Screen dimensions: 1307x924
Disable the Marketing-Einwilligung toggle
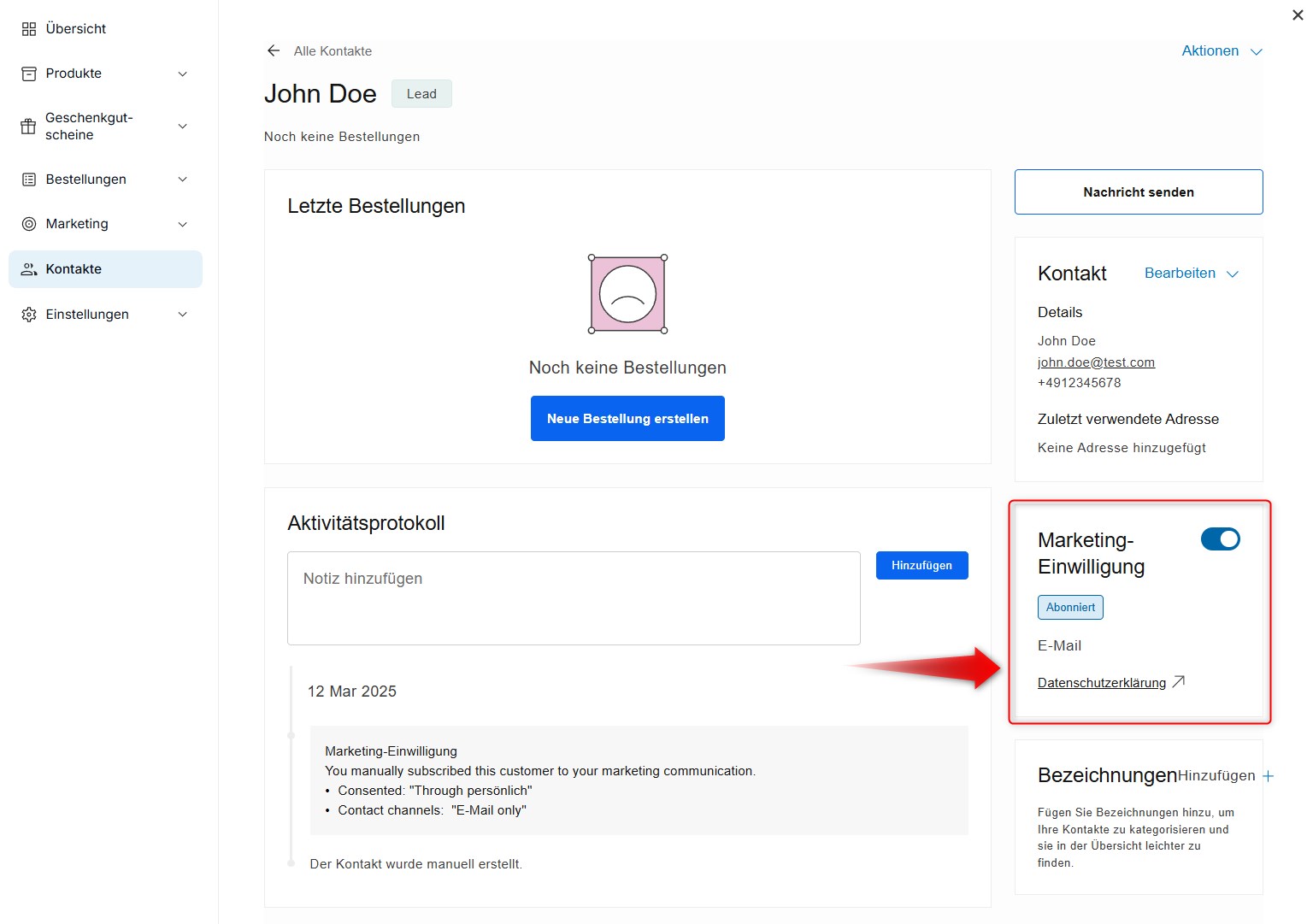(x=1220, y=539)
